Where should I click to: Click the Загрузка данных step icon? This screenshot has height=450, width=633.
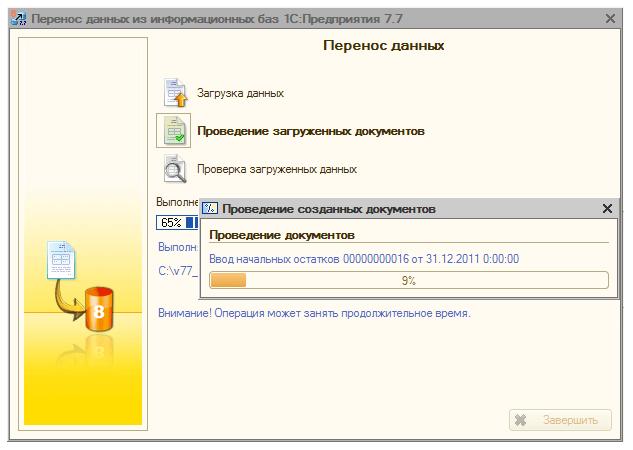point(176,92)
